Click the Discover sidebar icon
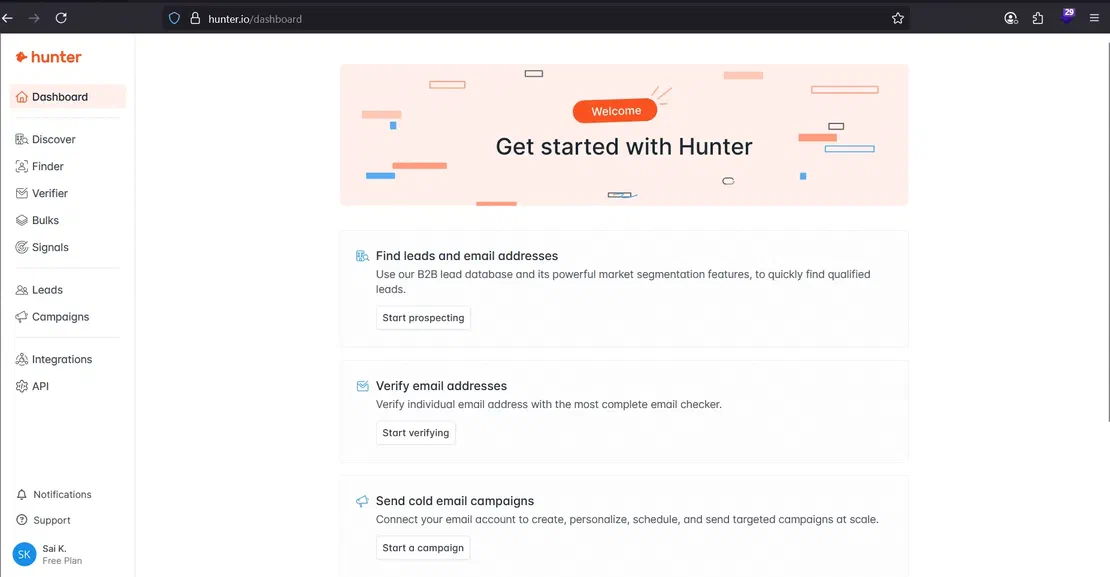Viewport: 1110px width, 577px height. 22,139
